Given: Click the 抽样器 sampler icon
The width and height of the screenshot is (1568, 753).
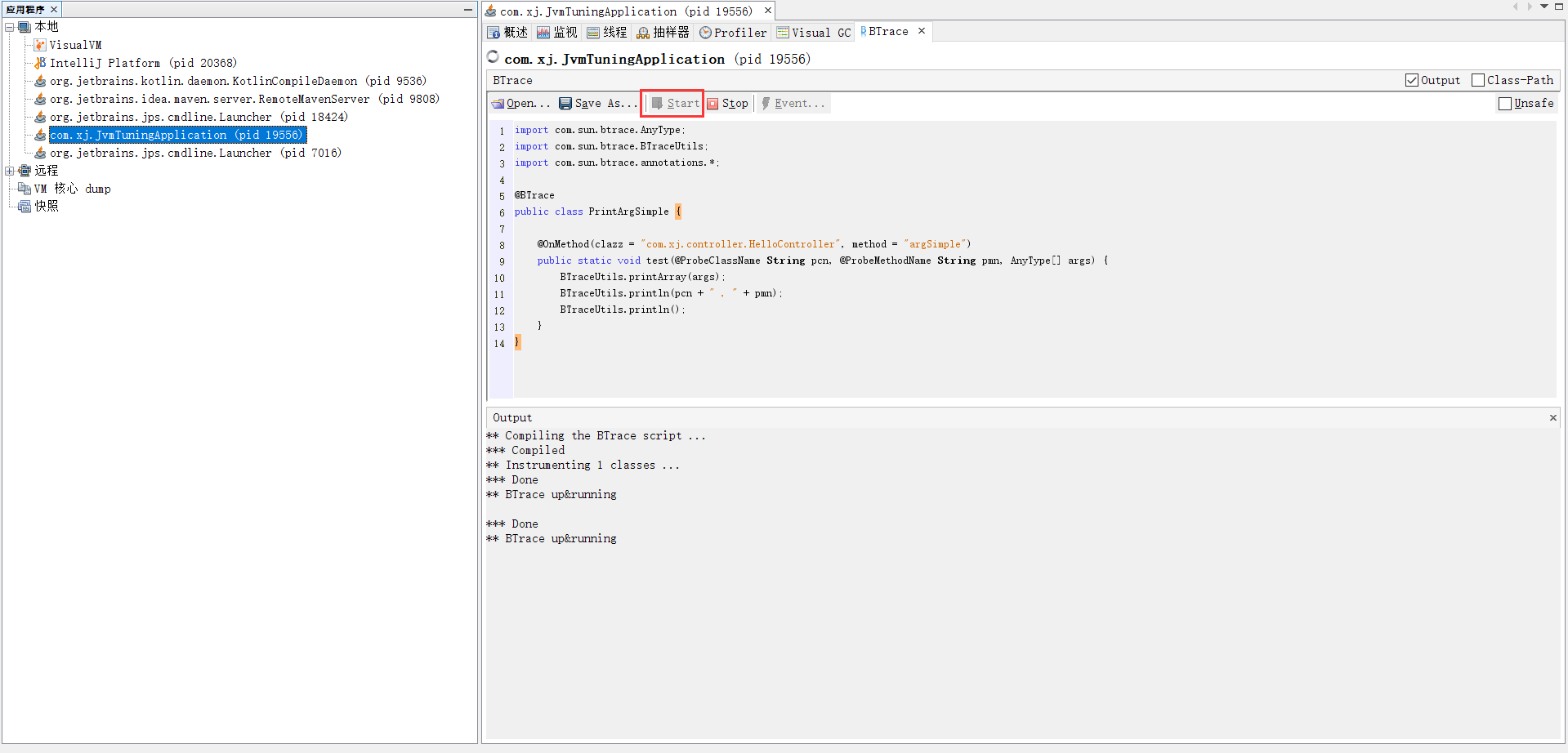Looking at the screenshot, I should pyautogui.click(x=643, y=33).
